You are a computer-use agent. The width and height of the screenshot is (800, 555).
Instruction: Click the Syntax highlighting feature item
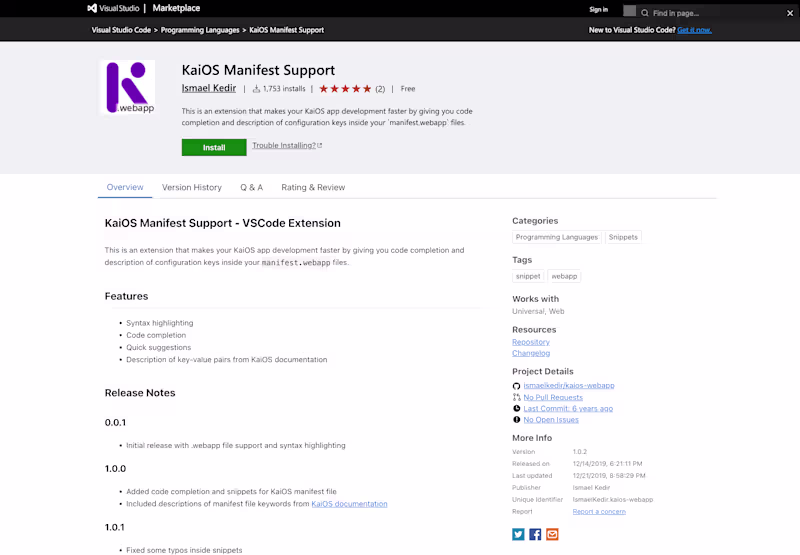(x=160, y=323)
